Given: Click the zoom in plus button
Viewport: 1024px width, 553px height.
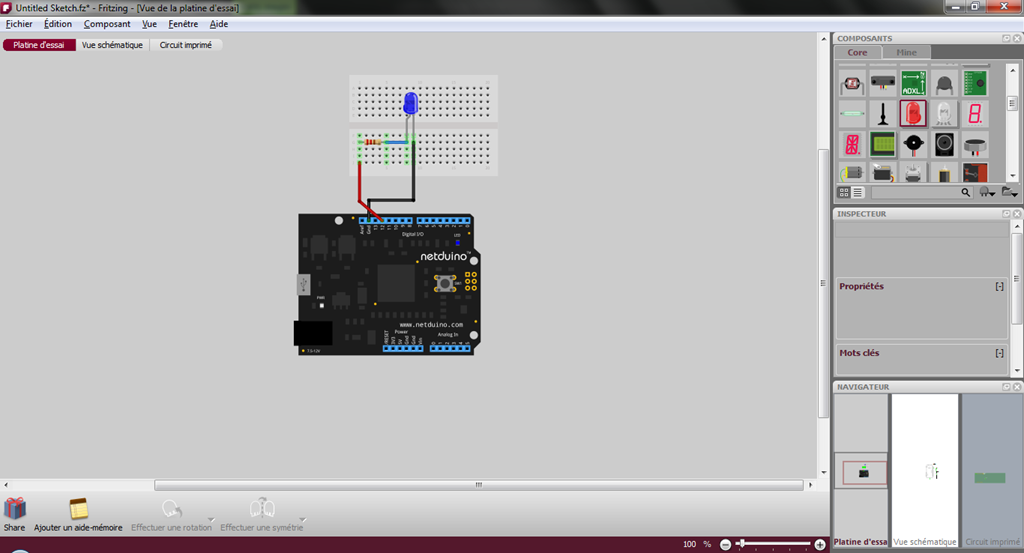Looking at the screenshot, I should [820, 544].
